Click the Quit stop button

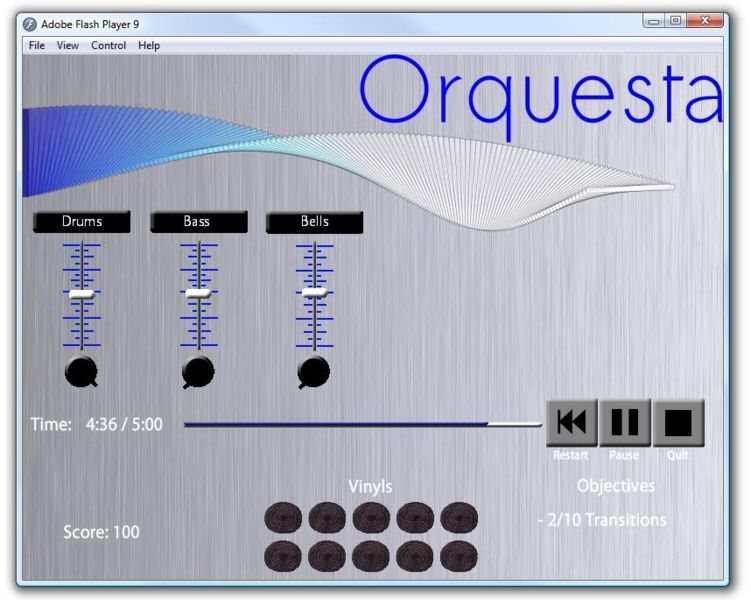pyautogui.click(x=678, y=422)
